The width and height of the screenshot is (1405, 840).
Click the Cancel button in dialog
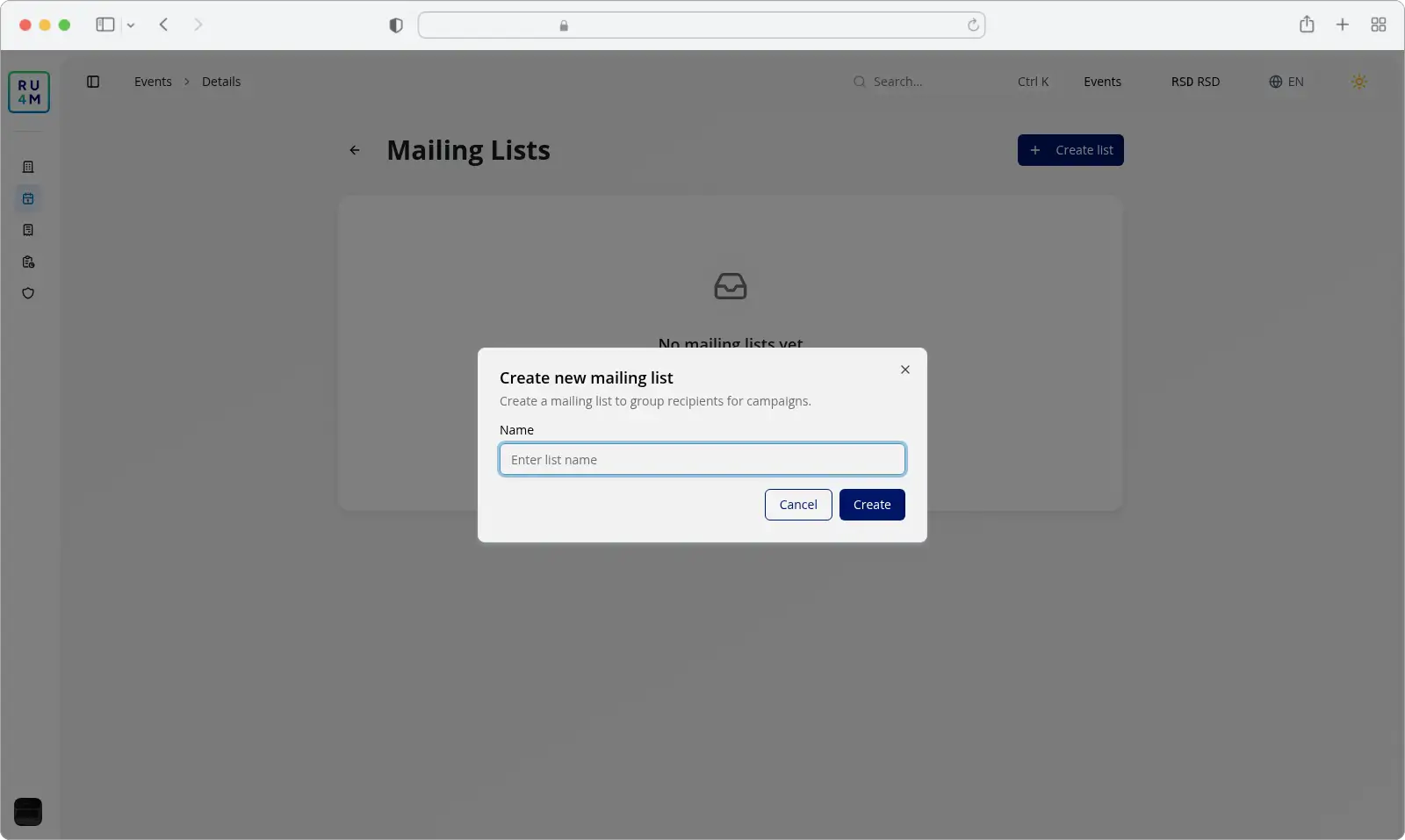coord(798,505)
